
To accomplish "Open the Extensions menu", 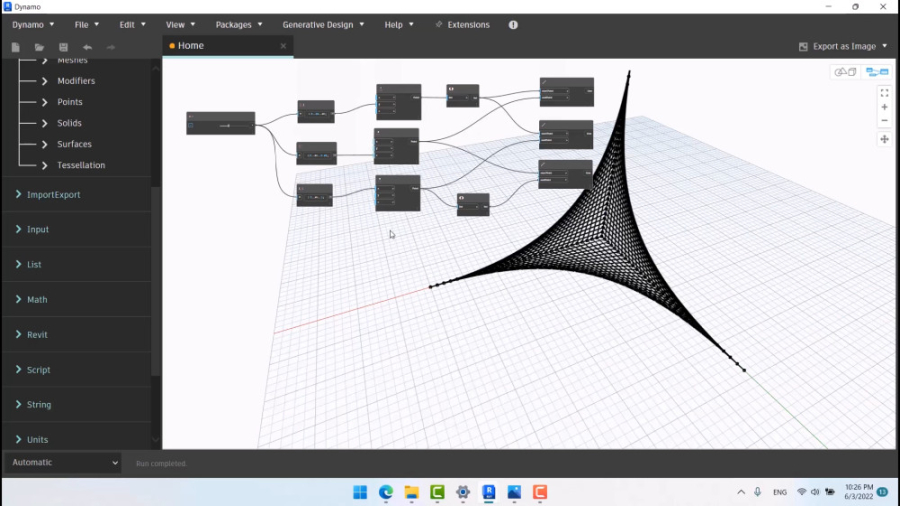I will (x=463, y=25).
